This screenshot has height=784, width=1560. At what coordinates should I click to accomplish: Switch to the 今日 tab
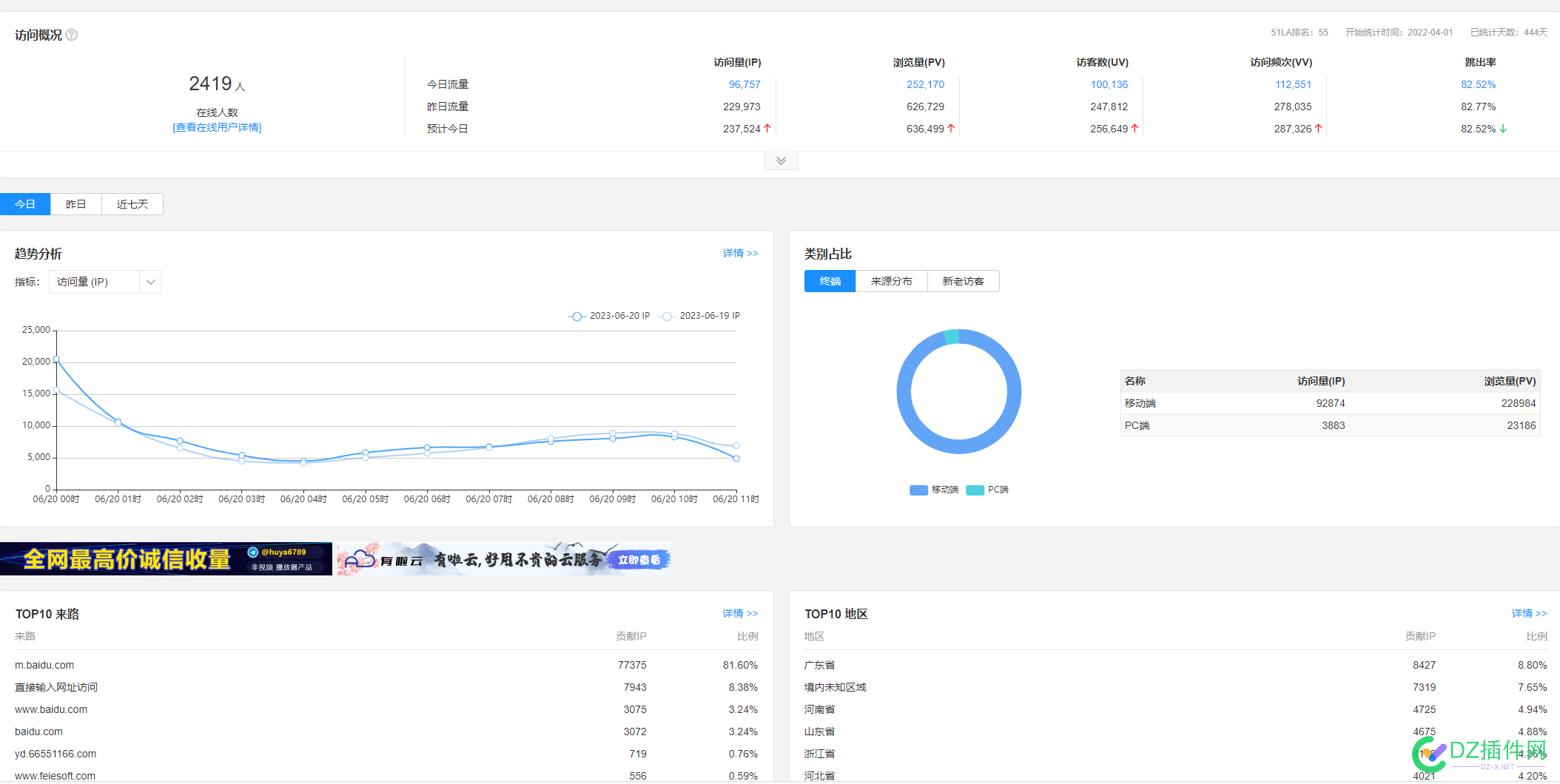25,204
